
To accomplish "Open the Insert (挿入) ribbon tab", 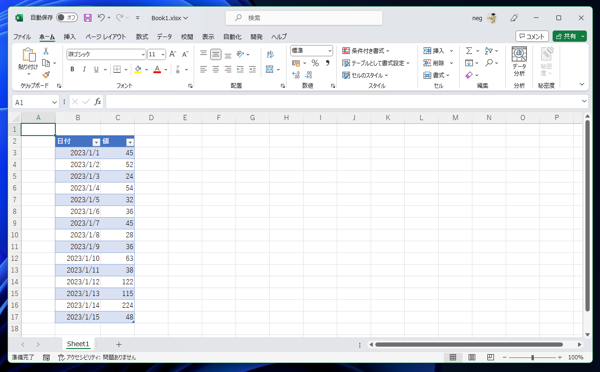I will coord(70,37).
